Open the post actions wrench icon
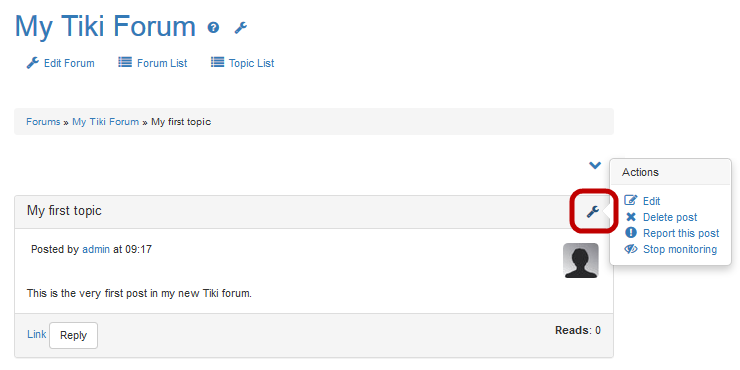This screenshot has width=740, height=370. click(x=593, y=211)
